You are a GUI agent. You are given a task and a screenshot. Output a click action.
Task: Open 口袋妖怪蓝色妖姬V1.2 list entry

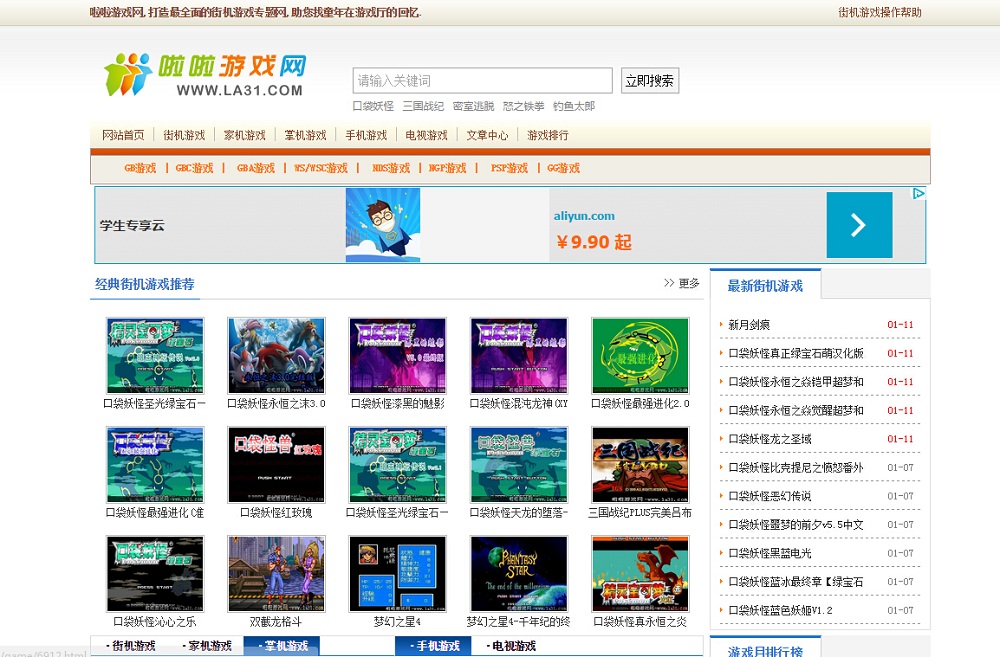point(781,610)
